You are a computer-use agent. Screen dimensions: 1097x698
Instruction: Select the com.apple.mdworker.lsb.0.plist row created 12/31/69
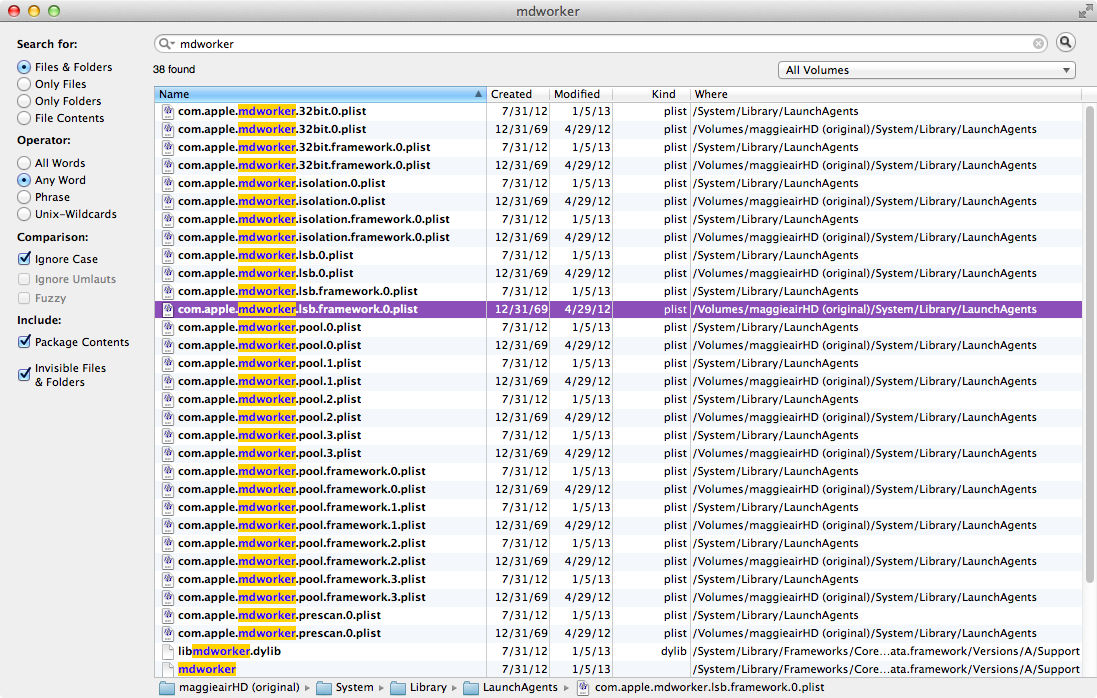(x=618, y=273)
